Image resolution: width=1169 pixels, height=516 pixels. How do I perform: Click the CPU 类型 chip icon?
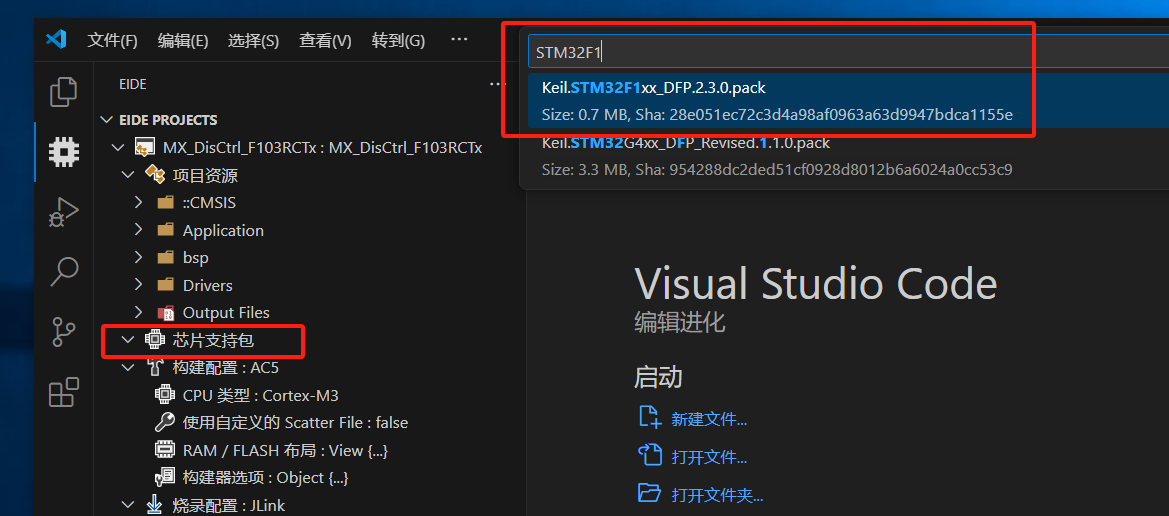tap(165, 394)
